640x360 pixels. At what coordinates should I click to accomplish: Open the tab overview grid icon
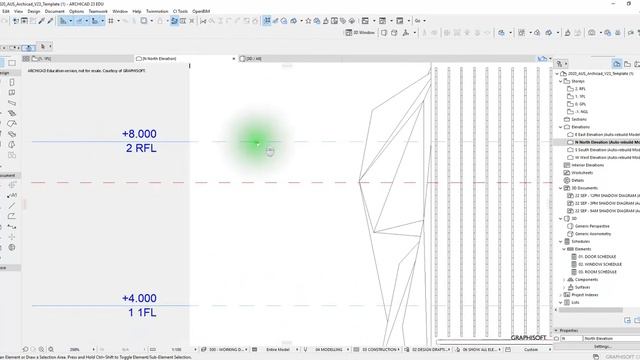[x=26, y=59]
